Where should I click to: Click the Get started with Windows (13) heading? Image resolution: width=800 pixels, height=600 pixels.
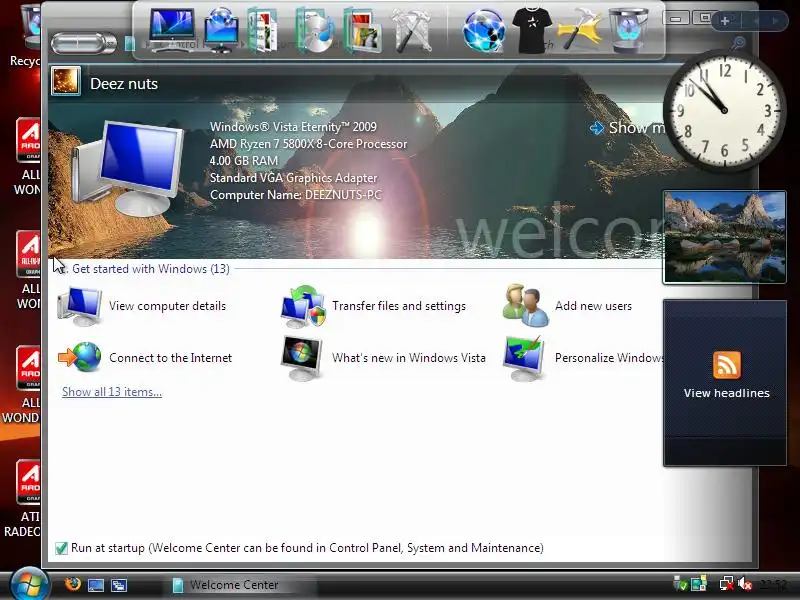tap(151, 269)
